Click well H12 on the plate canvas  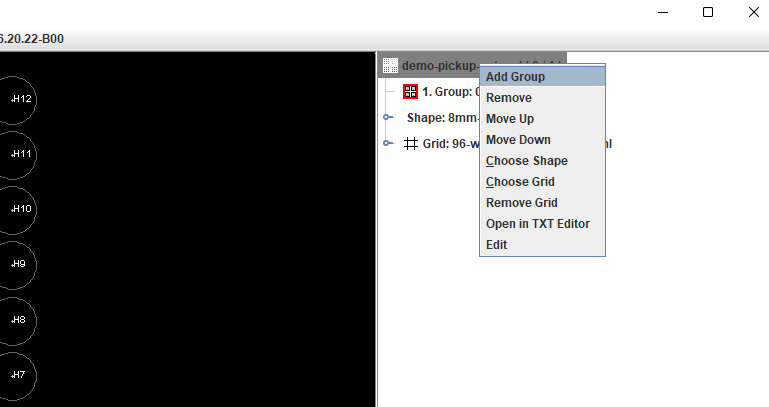16,99
